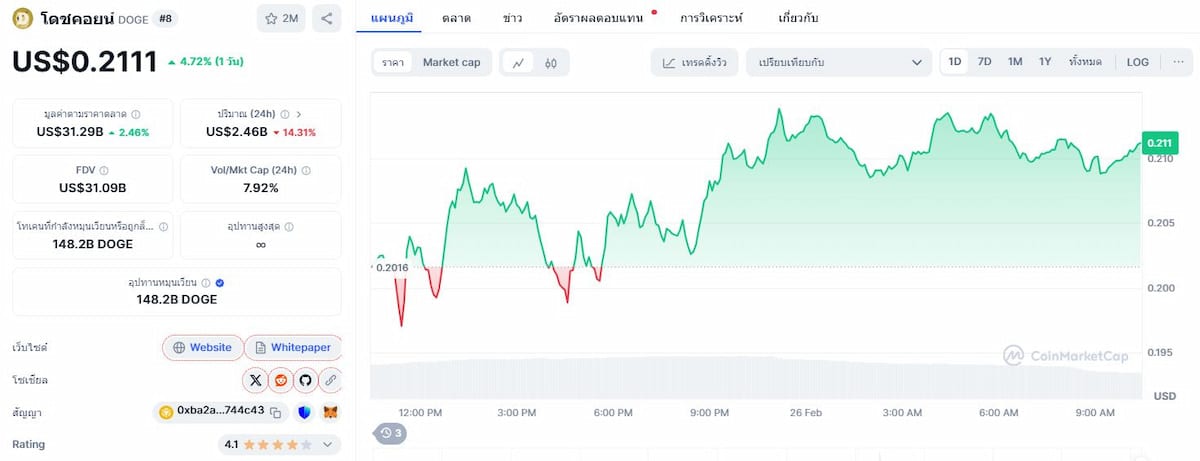
Task: Click the chart events marker labeled 3
Action: 389,433
